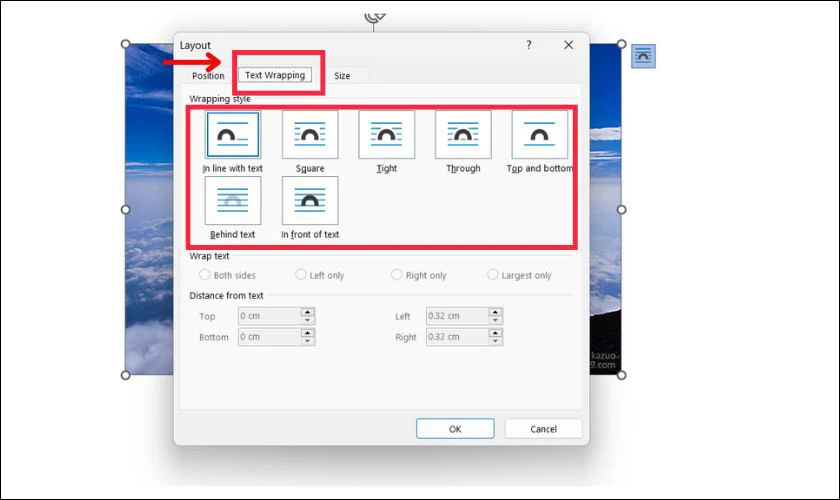
Task: Select the In line with text wrapping style
Action: click(x=233, y=135)
